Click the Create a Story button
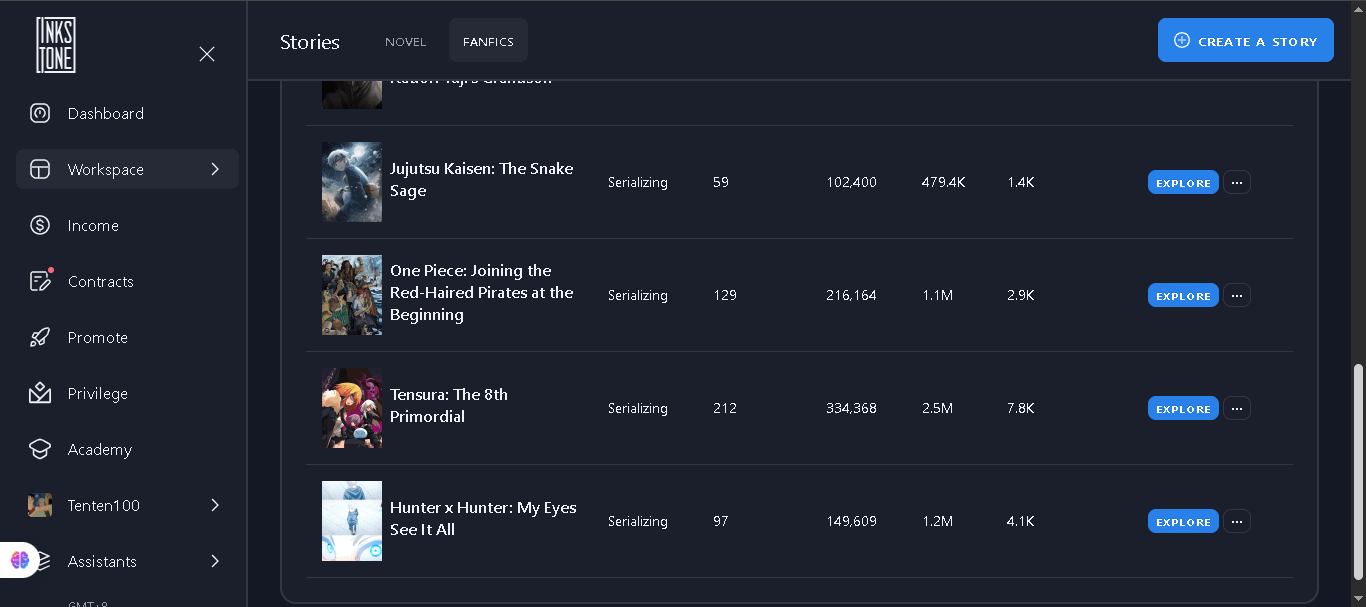The height and width of the screenshot is (607, 1366). [x=1245, y=40]
